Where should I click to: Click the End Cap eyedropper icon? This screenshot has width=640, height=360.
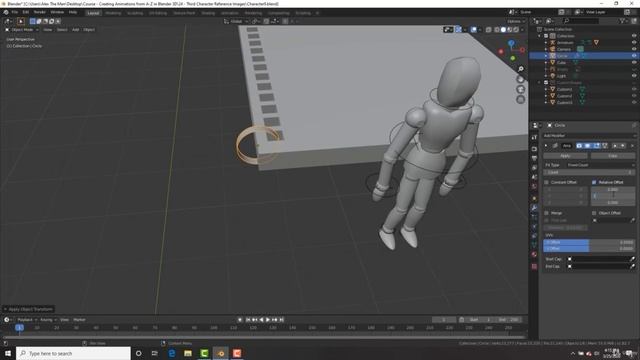click(632, 267)
